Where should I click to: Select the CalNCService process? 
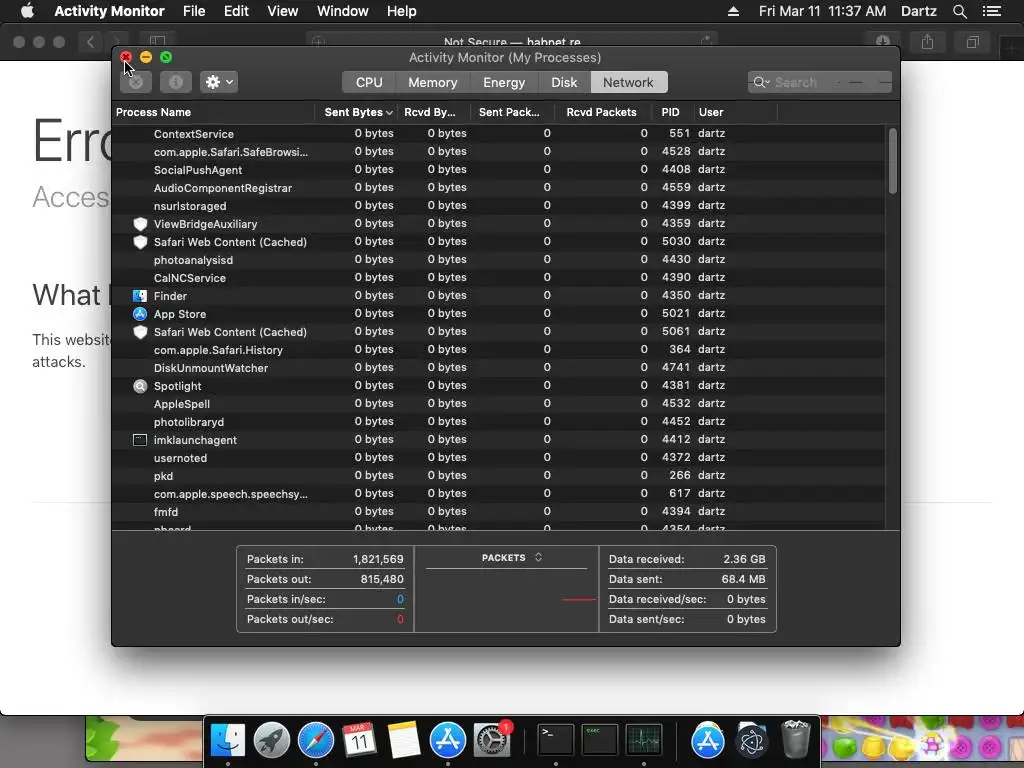pos(499,278)
